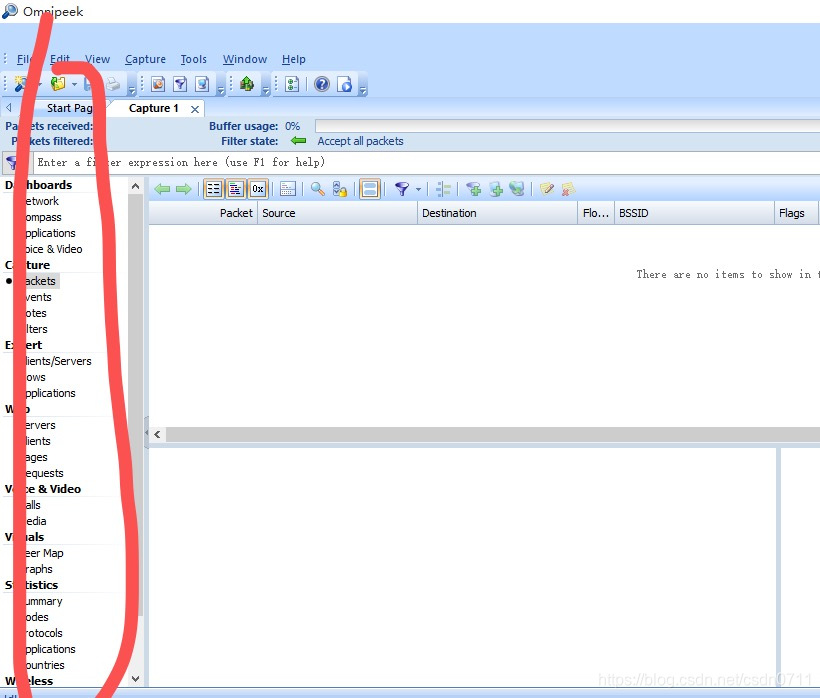The image size is (820, 698).
Task: Go to next packet with right green arrow
Action: [183, 189]
